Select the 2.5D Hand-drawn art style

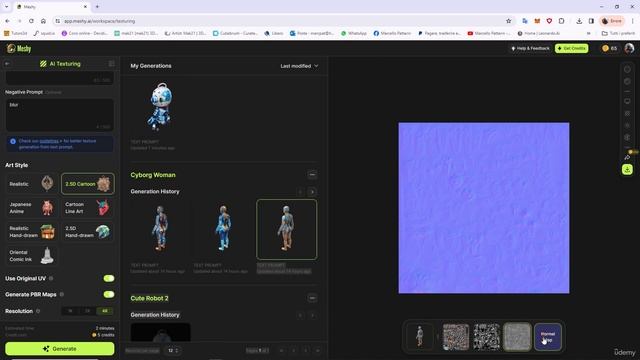(x=88, y=232)
